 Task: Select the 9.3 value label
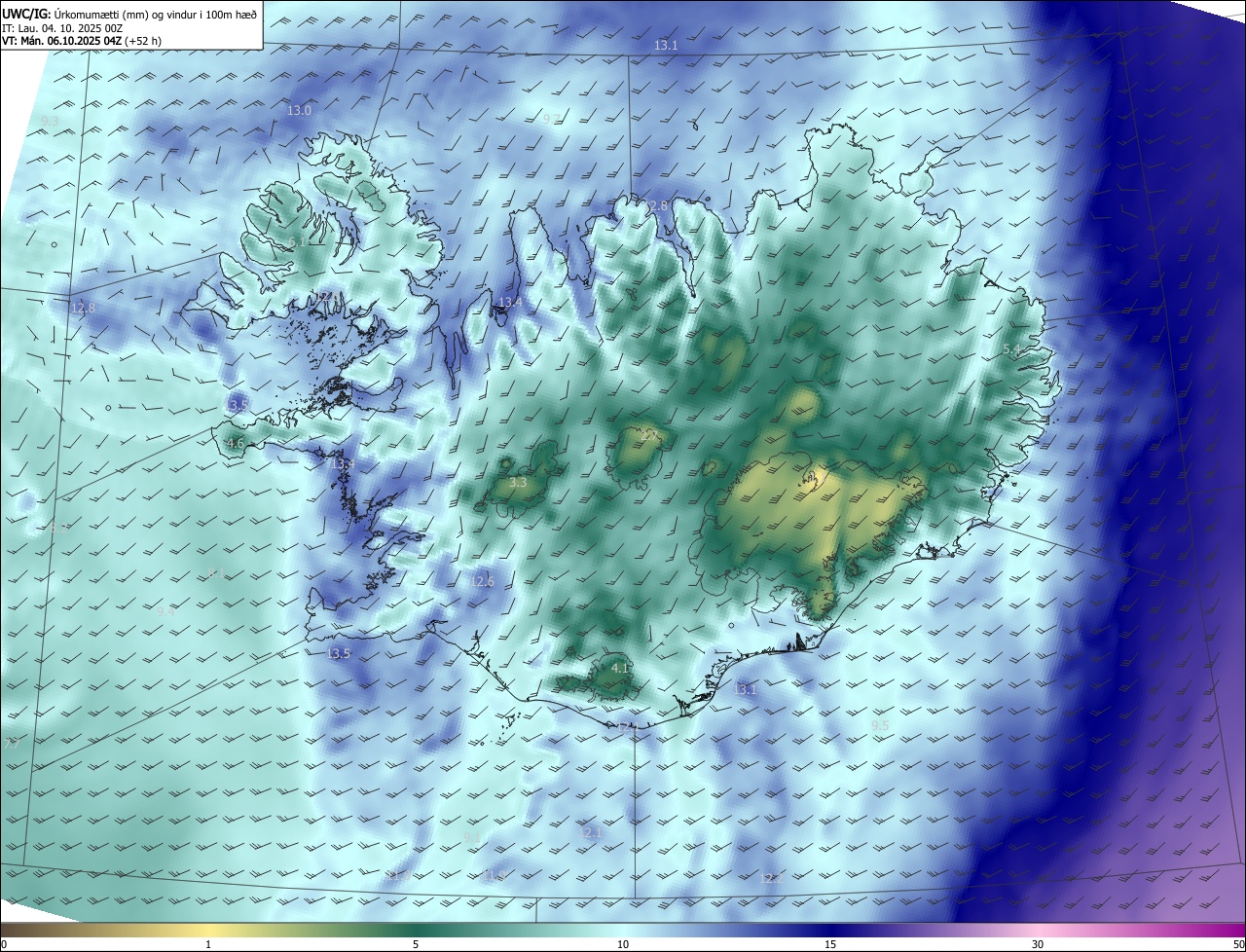click(50, 121)
